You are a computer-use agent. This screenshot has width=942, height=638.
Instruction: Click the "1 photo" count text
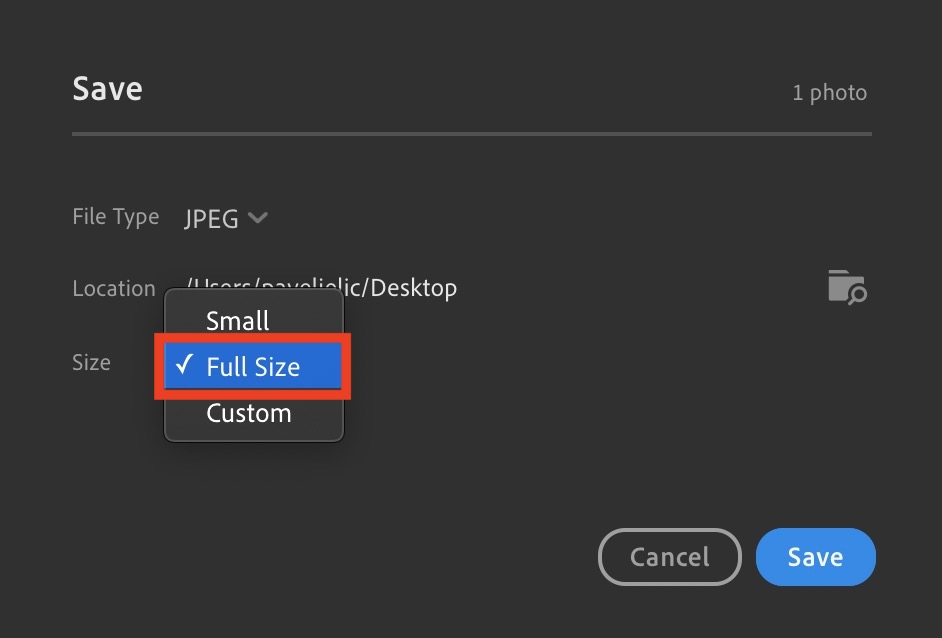829,93
